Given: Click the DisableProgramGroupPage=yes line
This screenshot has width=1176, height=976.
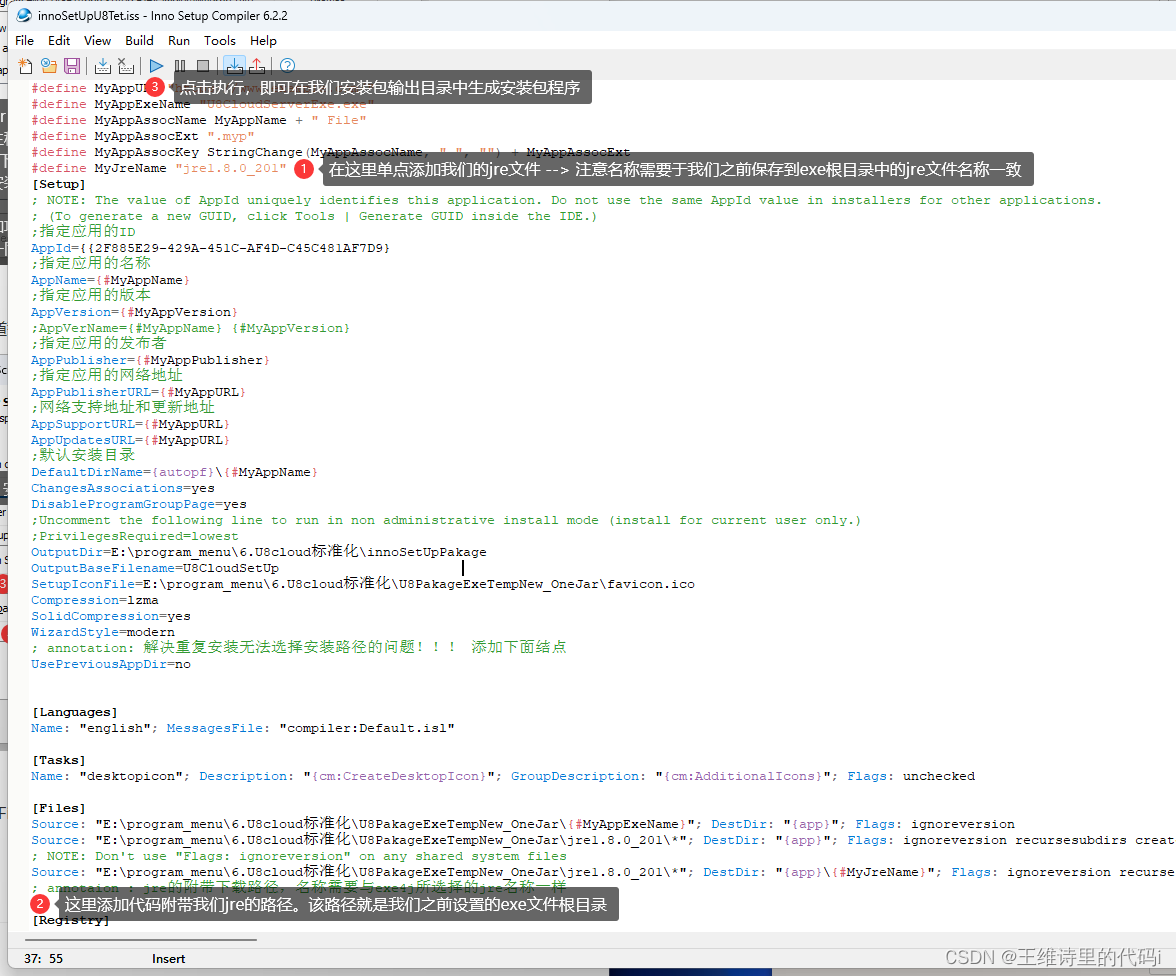Looking at the screenshot, I should pyautogui.click(x=139, y=505).
